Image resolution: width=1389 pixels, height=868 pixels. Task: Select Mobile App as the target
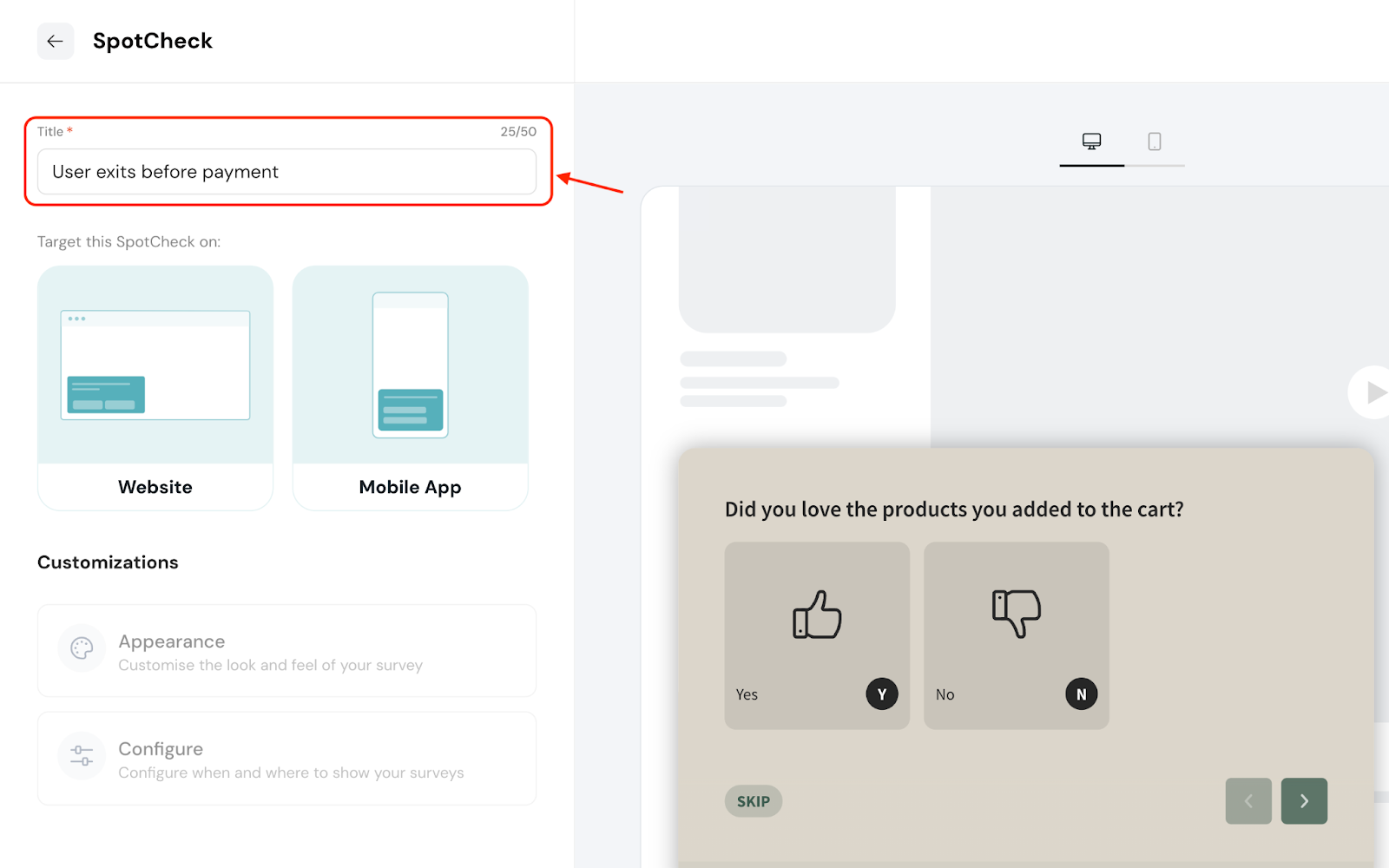click(x=410, y=388)
